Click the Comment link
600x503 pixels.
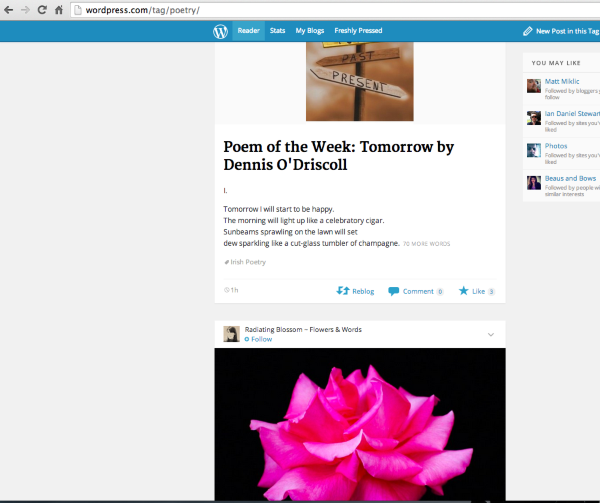click(x=418, y=291)
